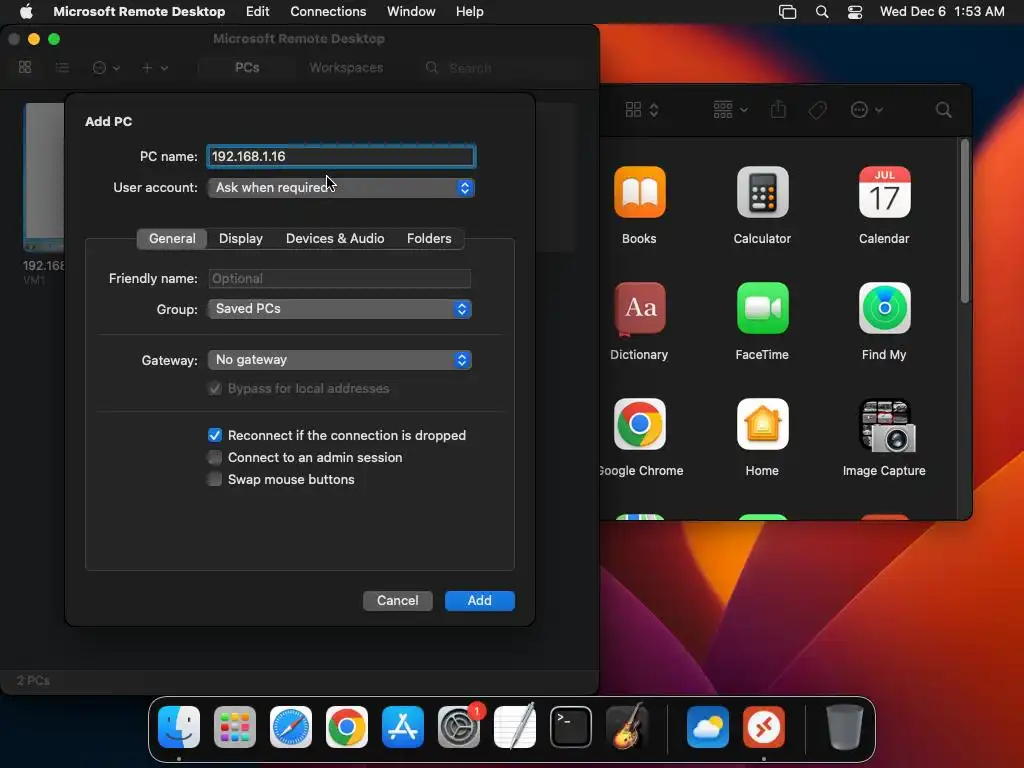The image size is (1024, 768).
Task: Click the Stage Manager menu bar icon
Action: click(x=788, y=11)
